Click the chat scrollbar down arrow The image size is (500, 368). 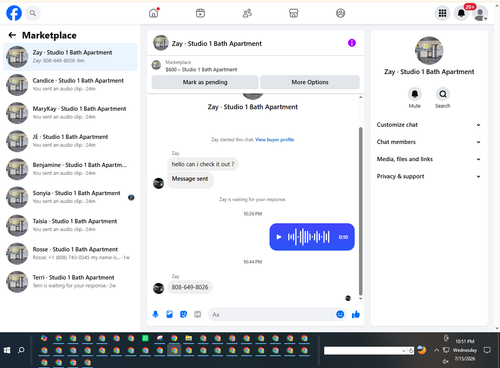coord(360,299)
